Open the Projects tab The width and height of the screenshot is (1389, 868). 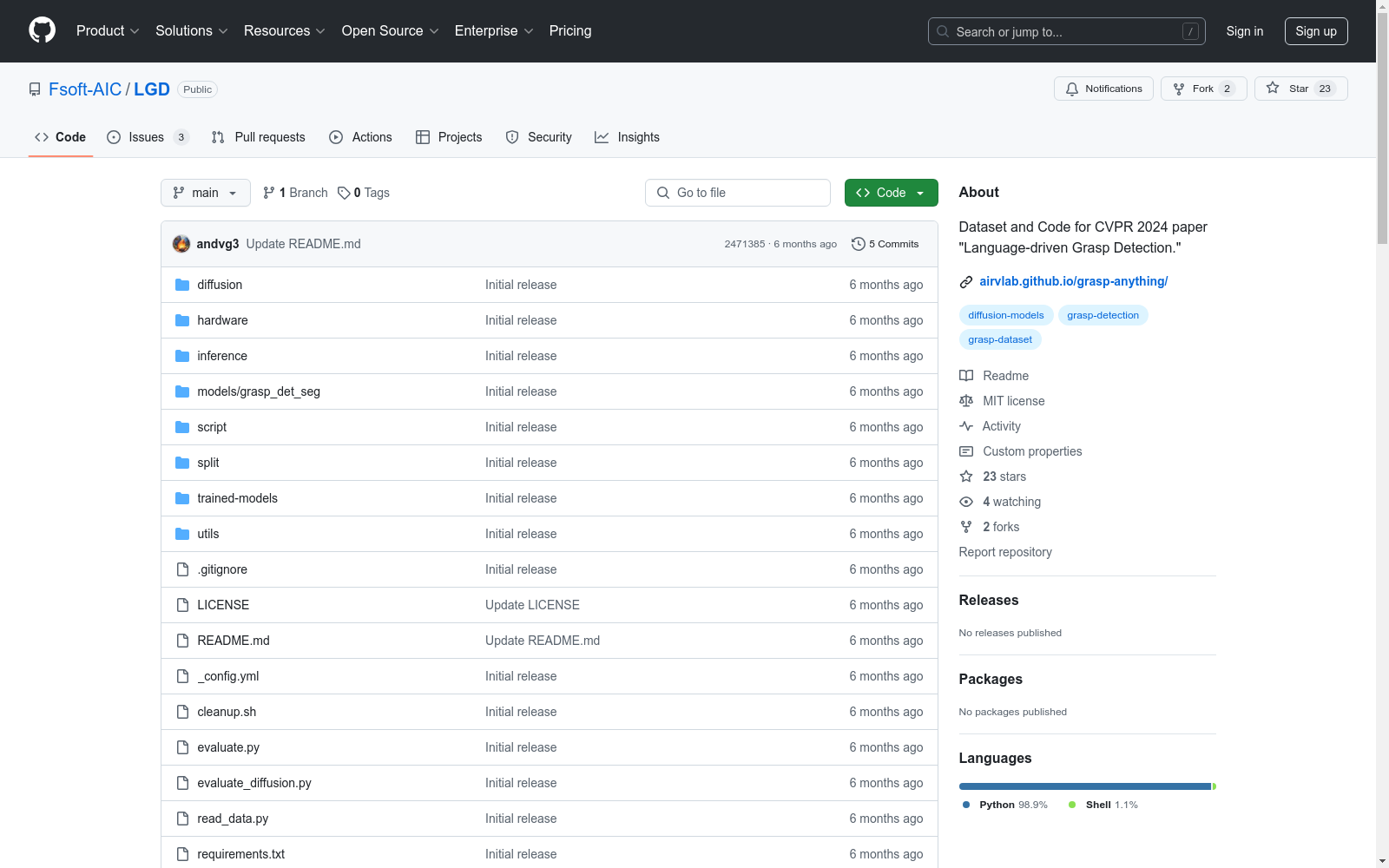pos(449,137)
